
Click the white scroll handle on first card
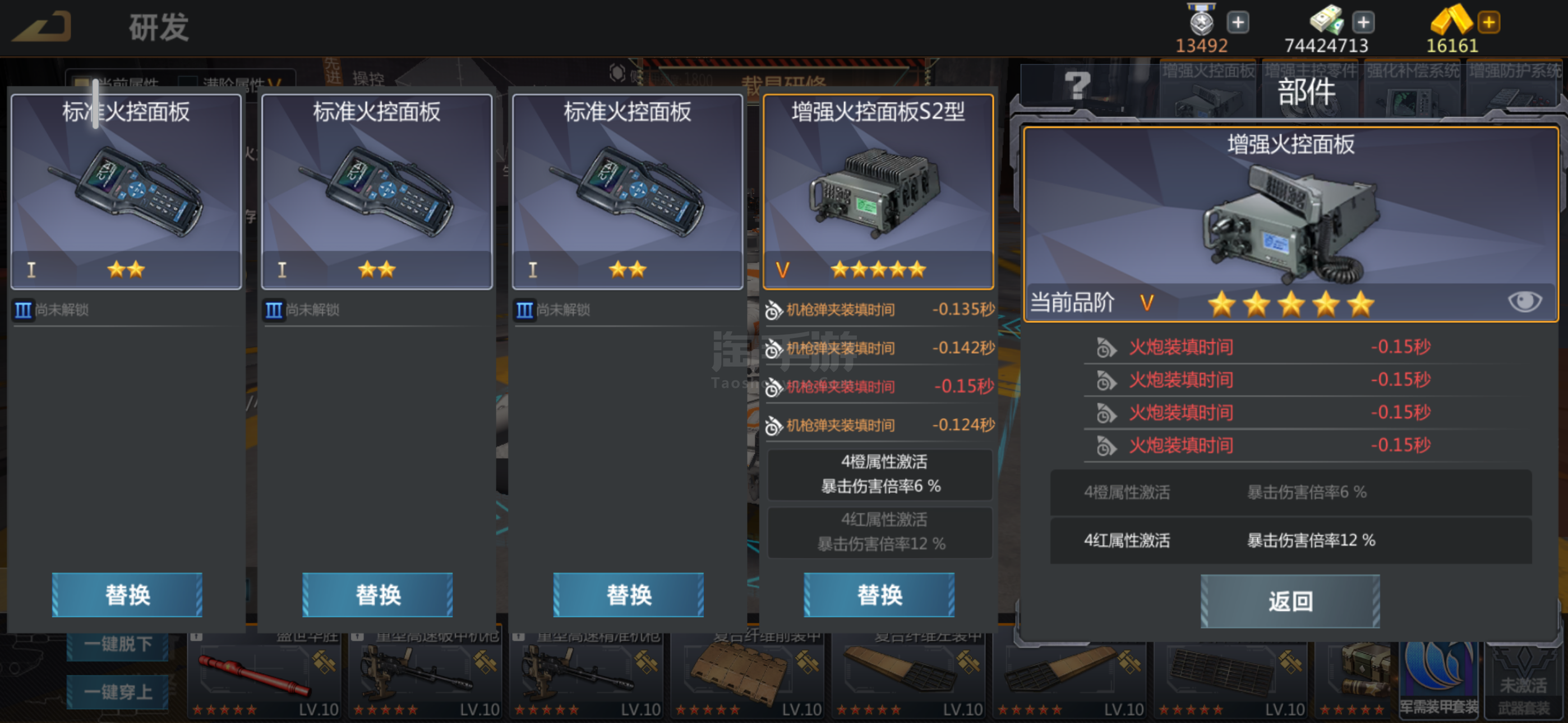tap(95, 104)
